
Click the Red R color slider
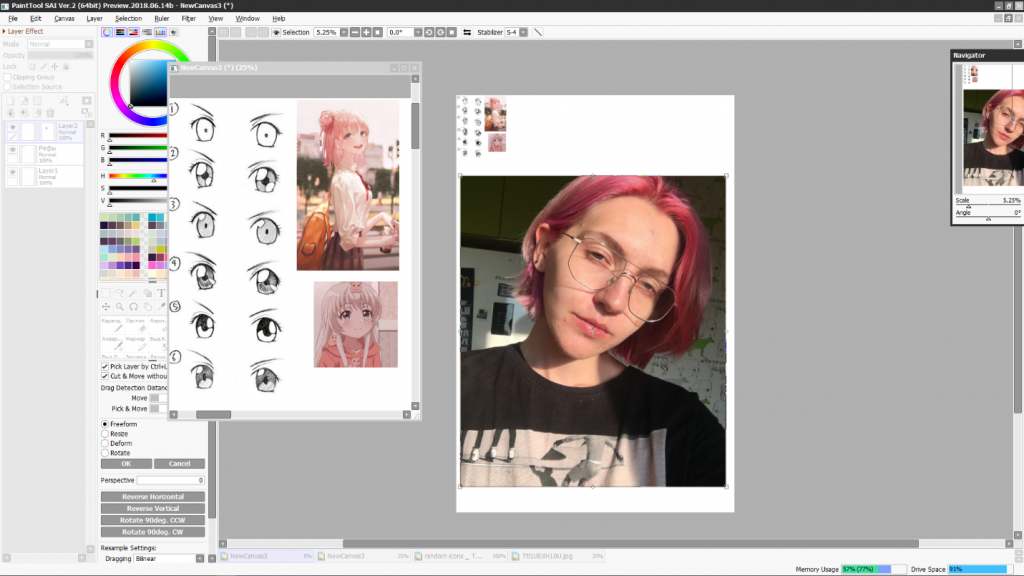(138, 135)
